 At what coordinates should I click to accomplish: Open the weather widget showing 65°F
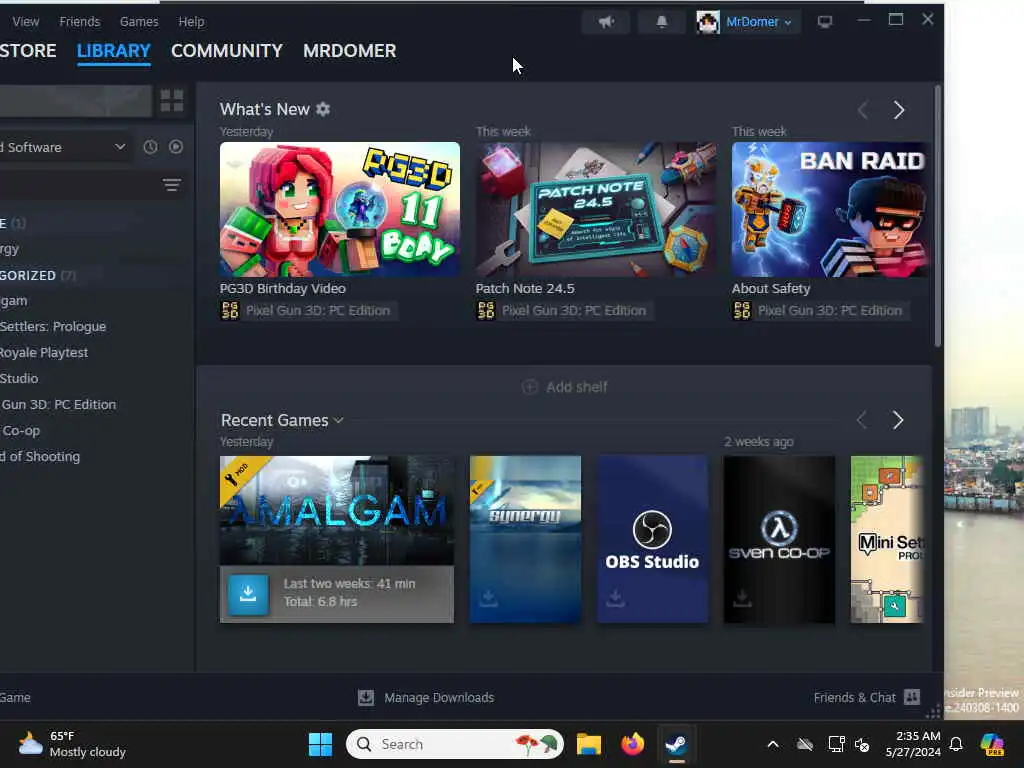(x=72, y=744)
